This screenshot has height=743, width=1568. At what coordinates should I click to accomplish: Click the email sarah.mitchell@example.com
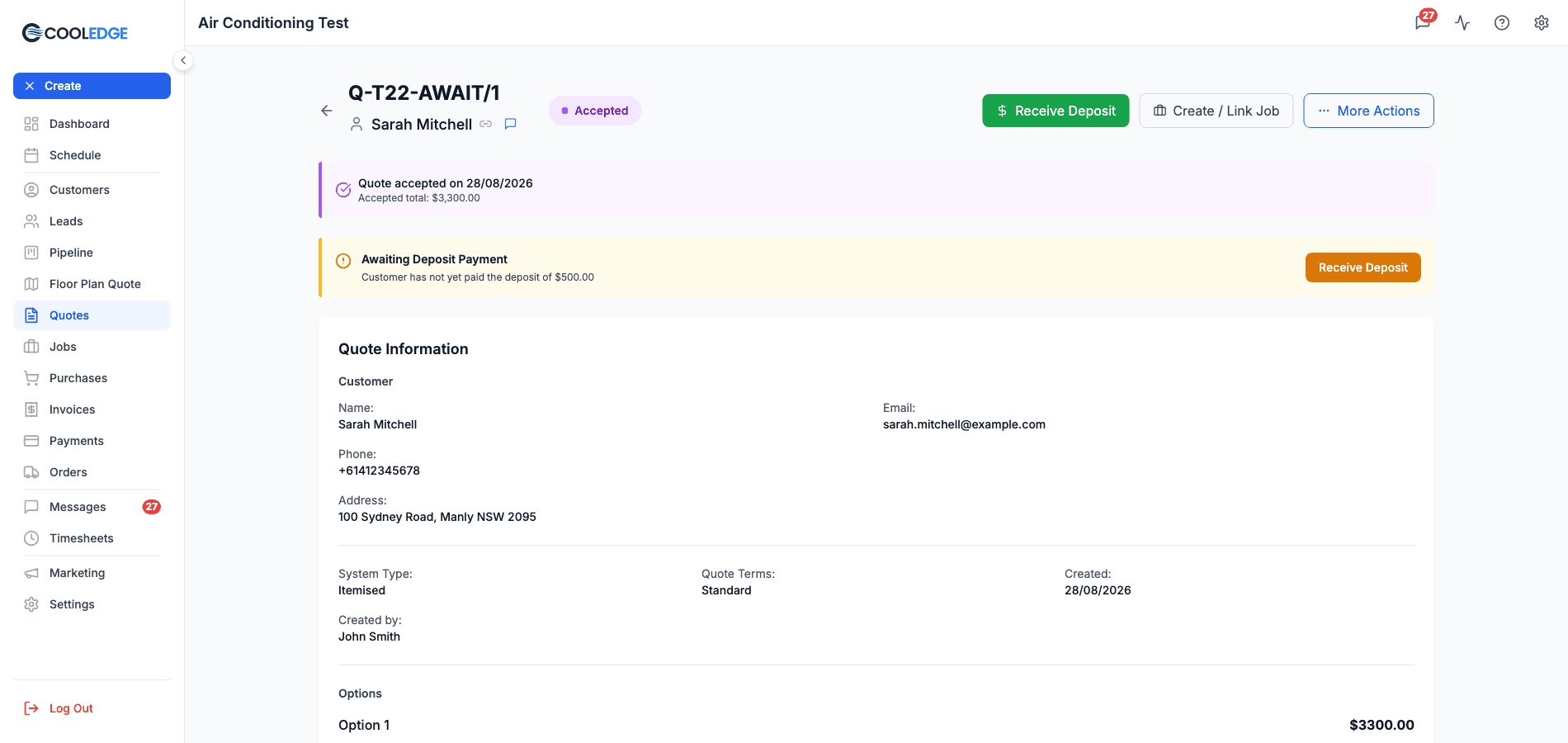964,424
